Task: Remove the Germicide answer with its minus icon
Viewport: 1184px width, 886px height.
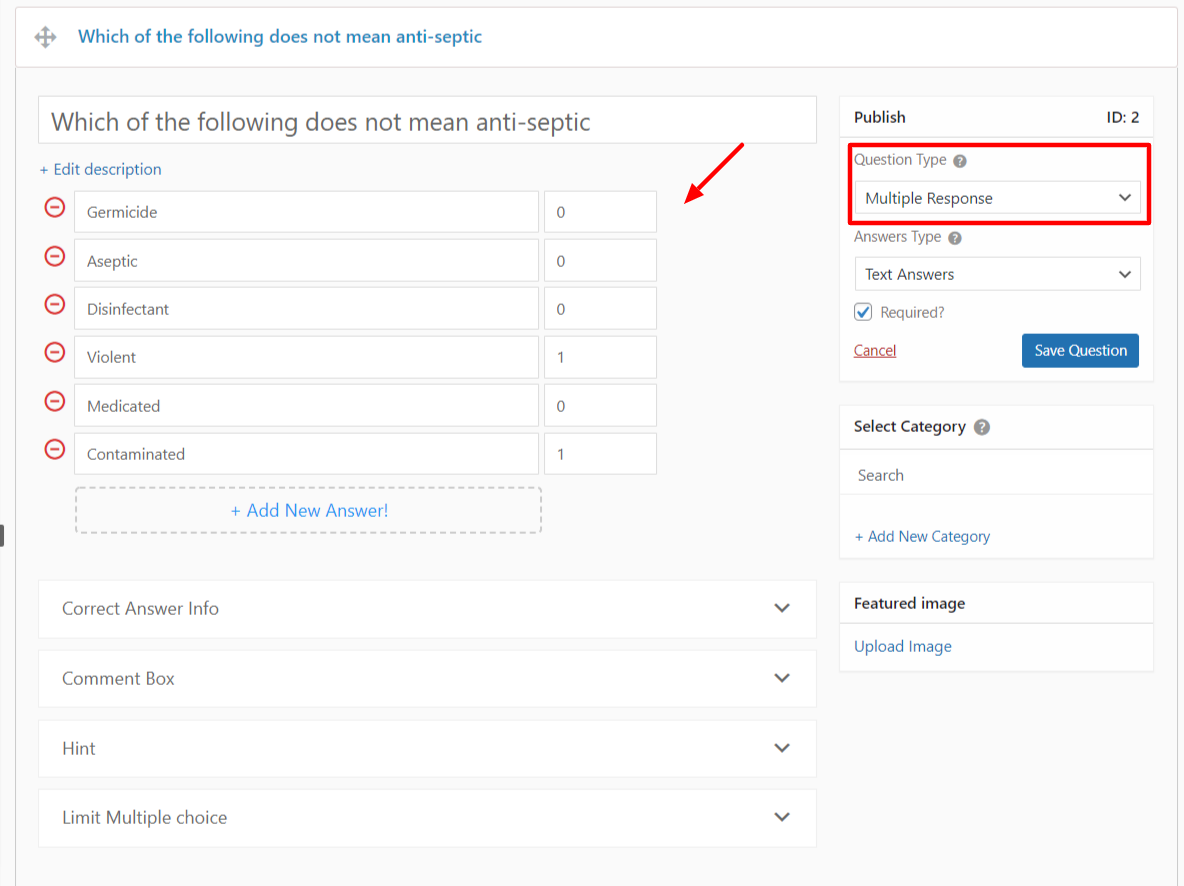Action: coord(55,208)
